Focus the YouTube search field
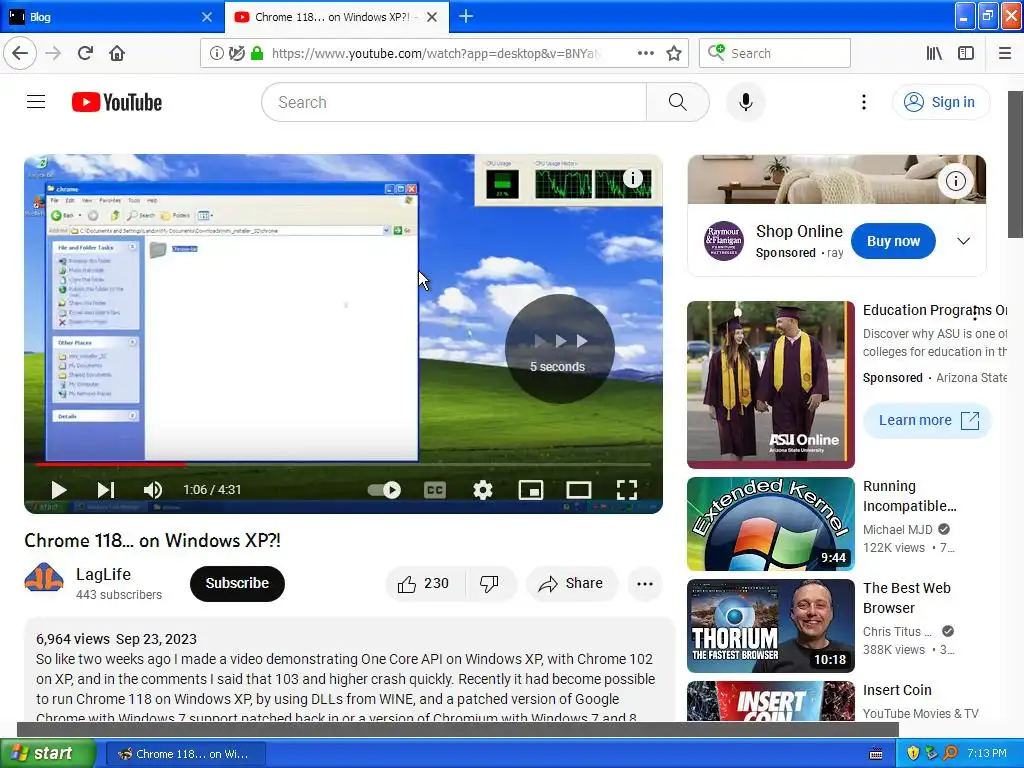 [455, 102]
